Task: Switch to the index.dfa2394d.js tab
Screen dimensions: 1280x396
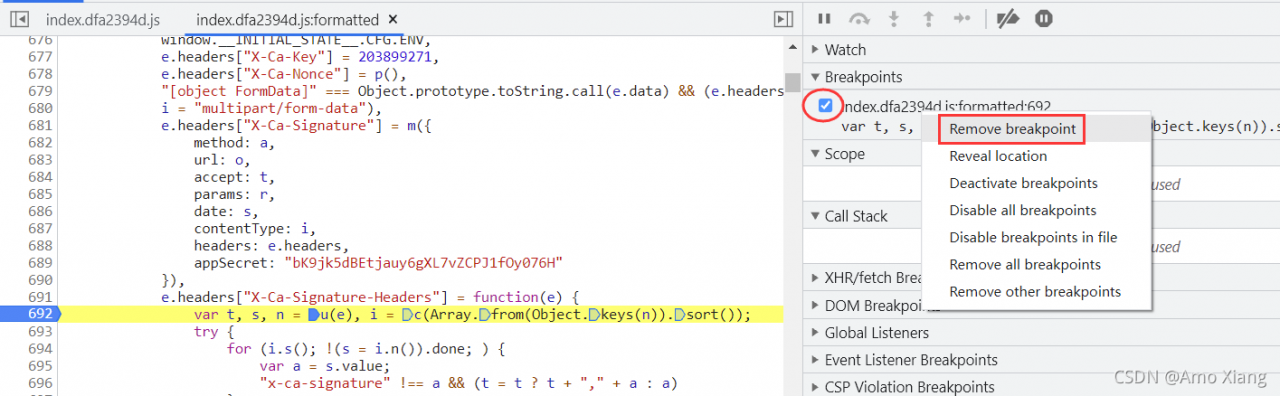Action: click(x=103, y=19)
